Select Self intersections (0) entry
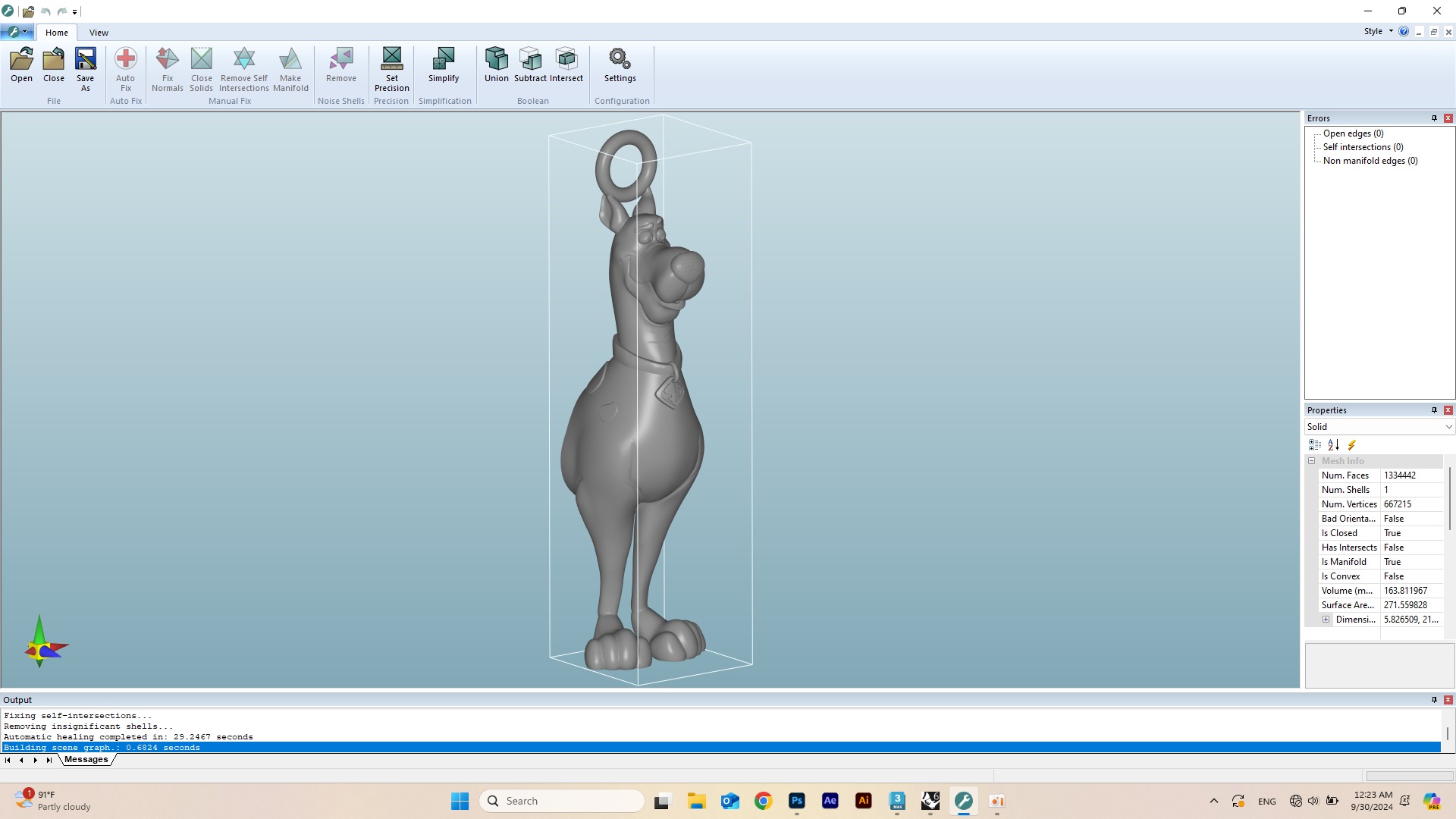 [x=1363, y=147]
